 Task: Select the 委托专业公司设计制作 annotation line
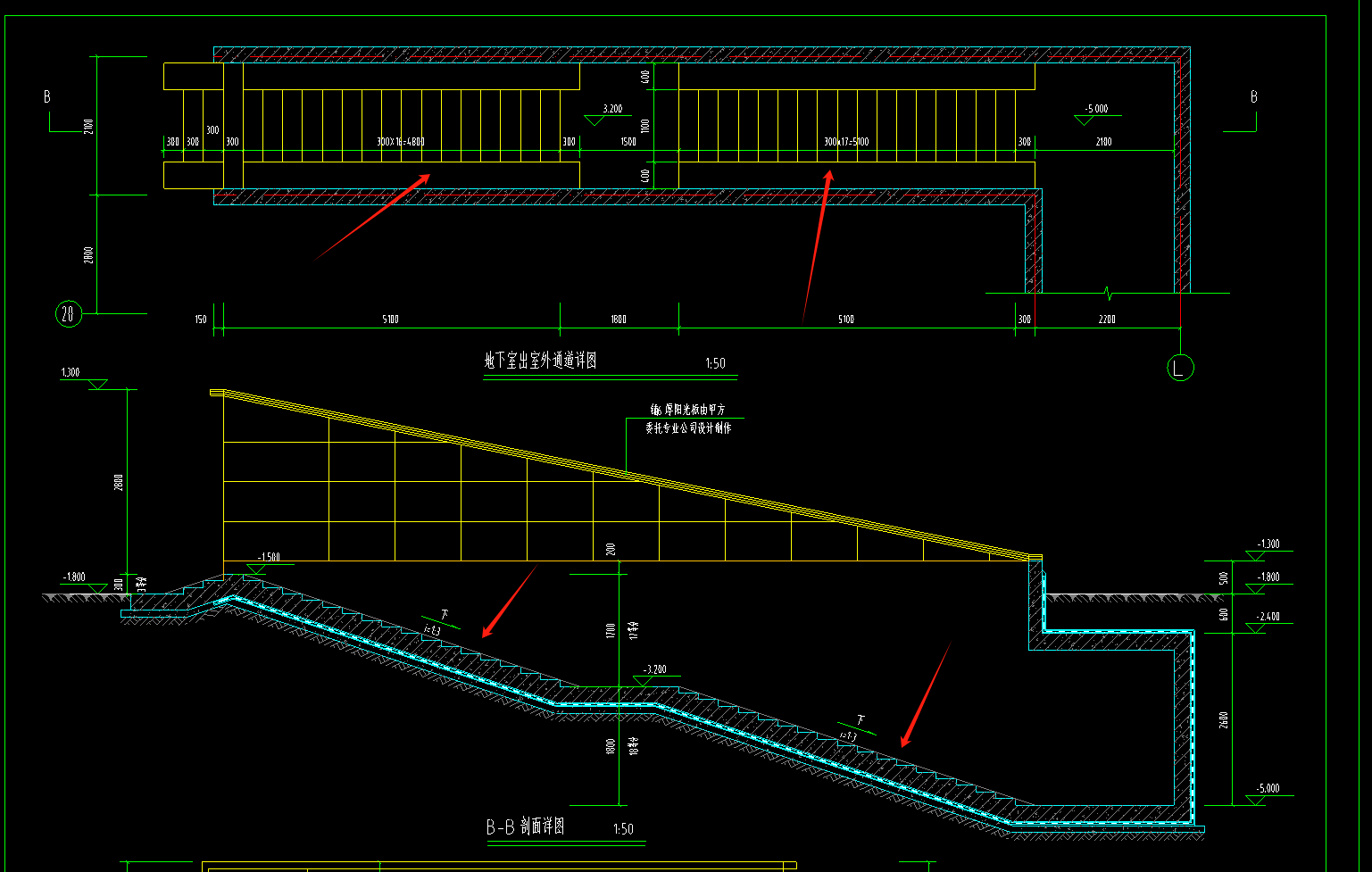tap(688, 428)
